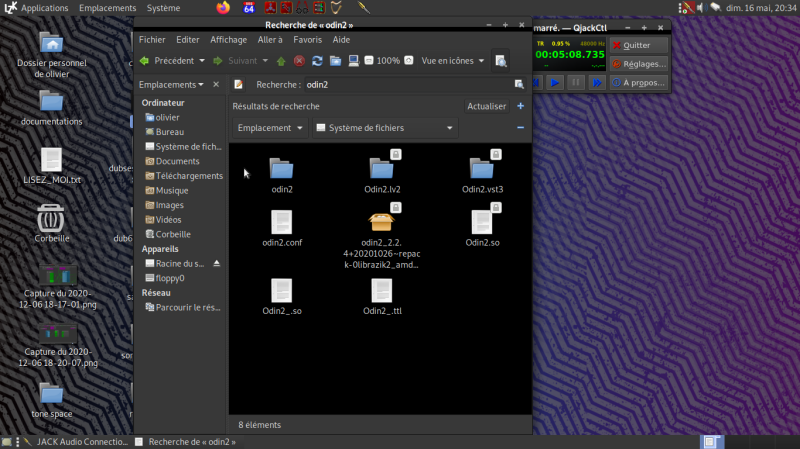This screenshot has width=800, height=449.
Task: Open the Système de fichiers location dropdown
Action: pos(385,128)
